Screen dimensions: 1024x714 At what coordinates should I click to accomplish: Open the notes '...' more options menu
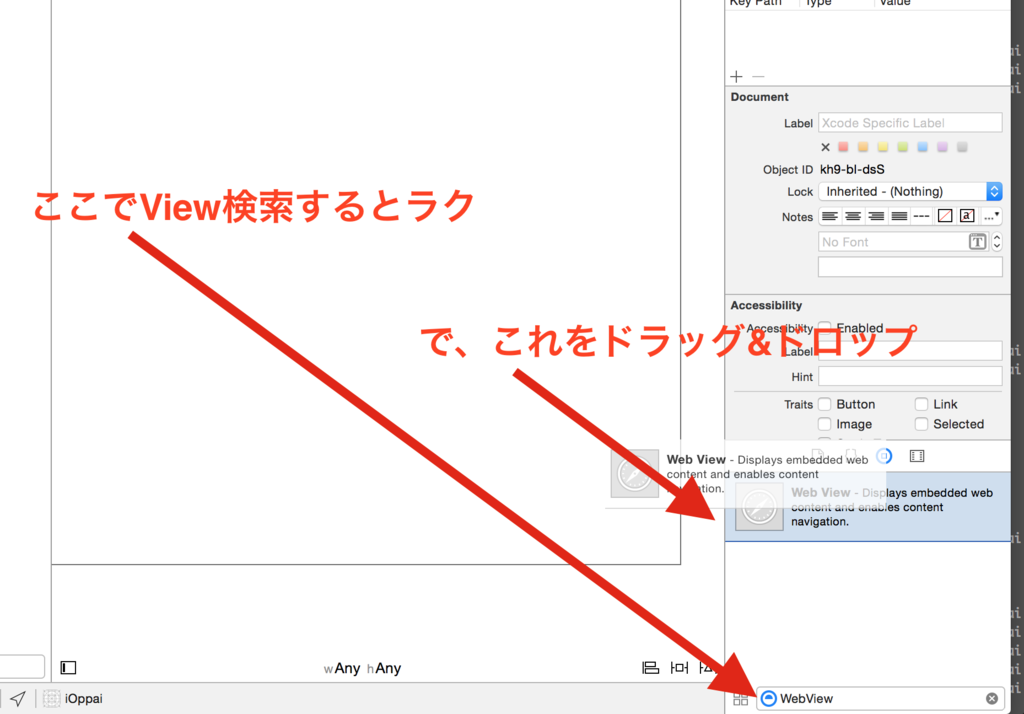(x=991, y=216)
